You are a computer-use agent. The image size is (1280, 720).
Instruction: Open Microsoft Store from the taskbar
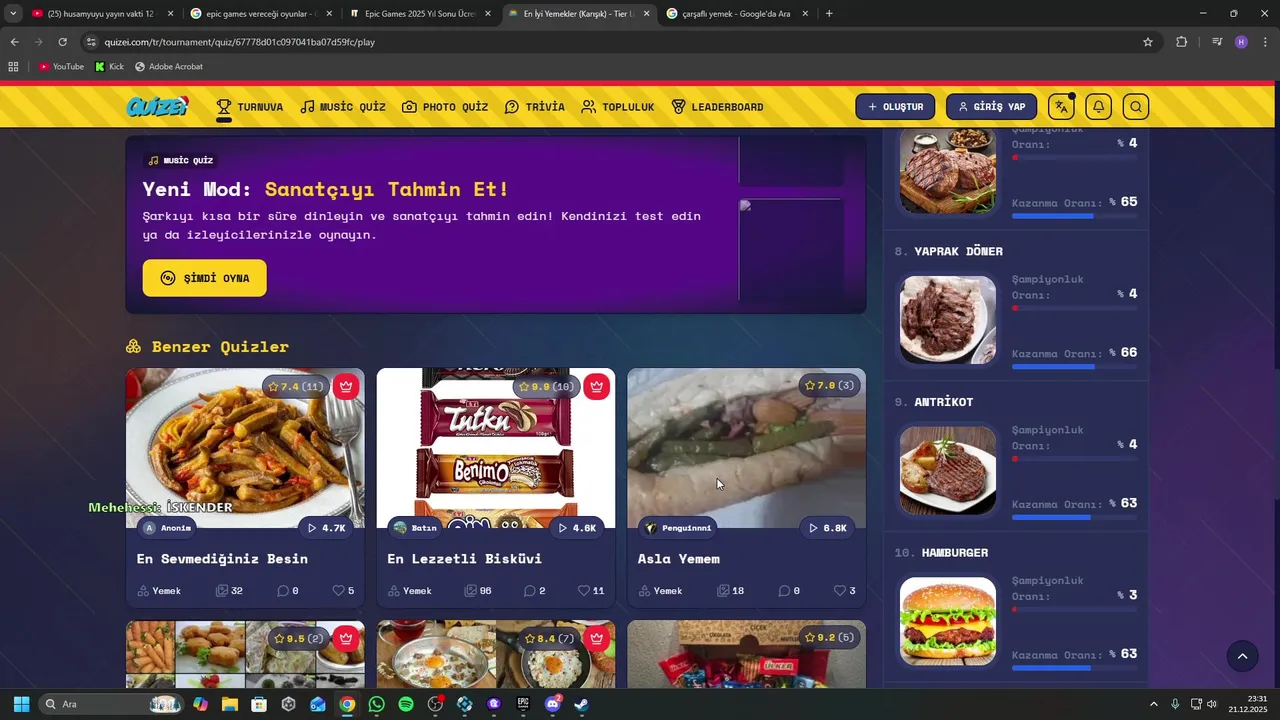coord(259,704)
